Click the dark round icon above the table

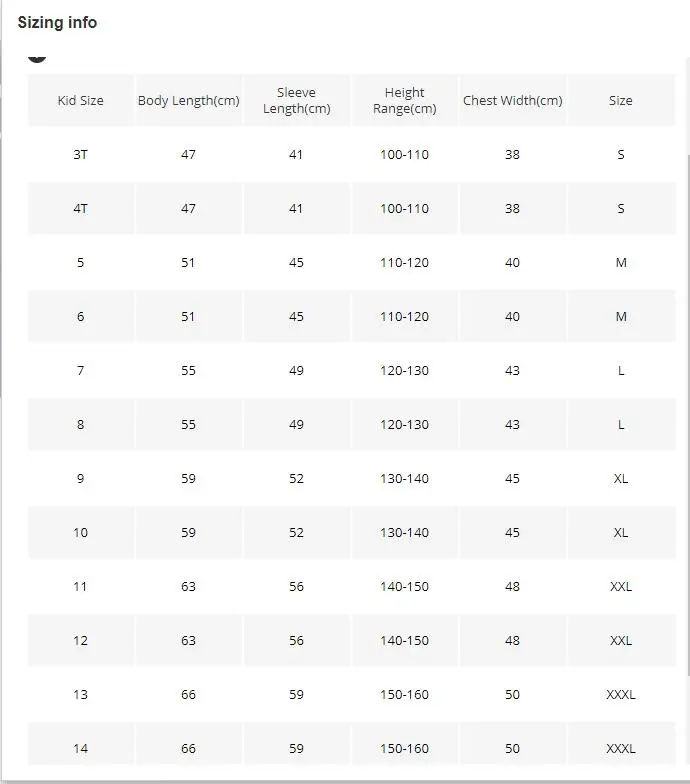point(36,57)
